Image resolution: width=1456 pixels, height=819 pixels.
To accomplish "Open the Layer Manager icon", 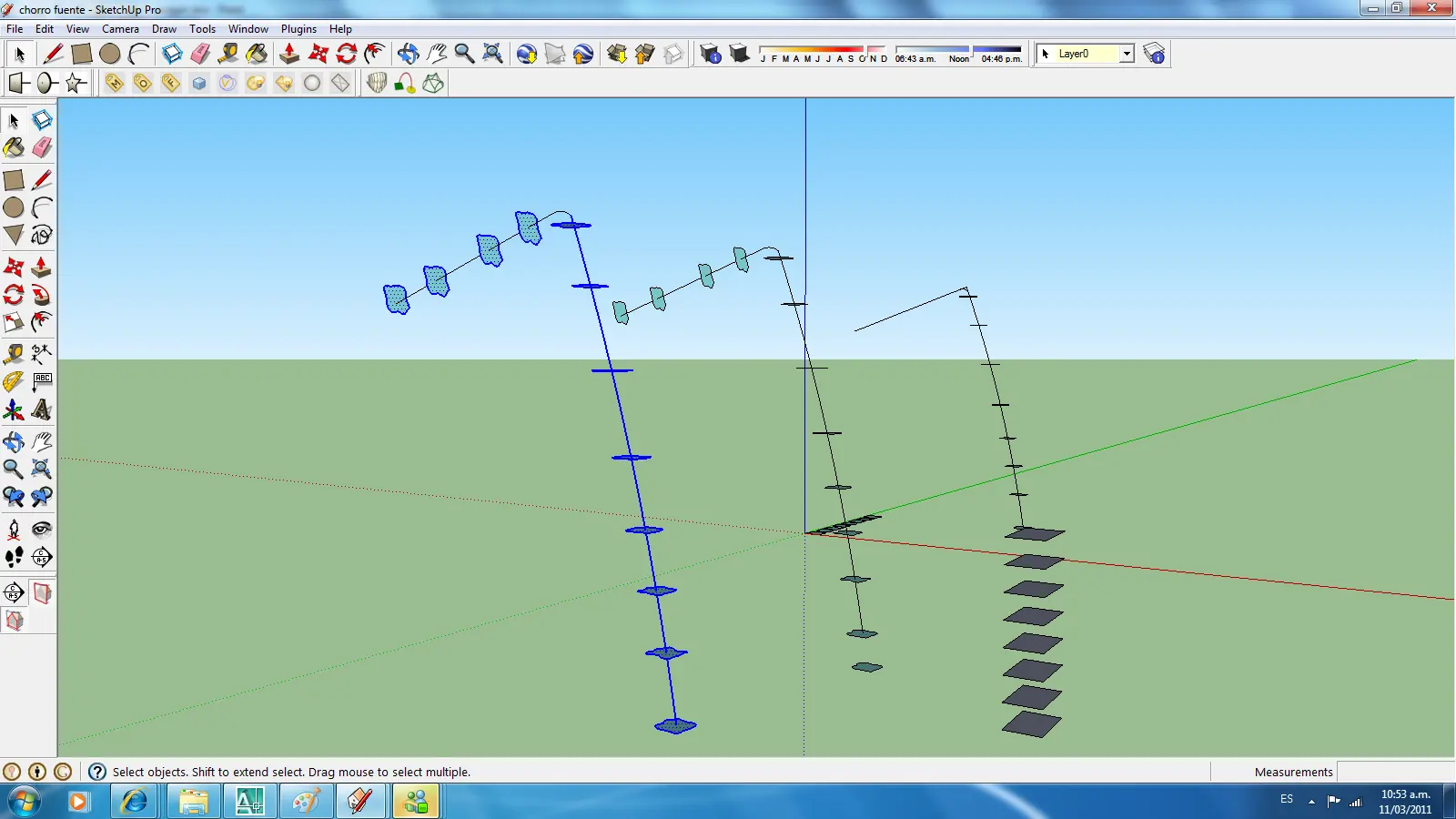I will (1154, 54).
